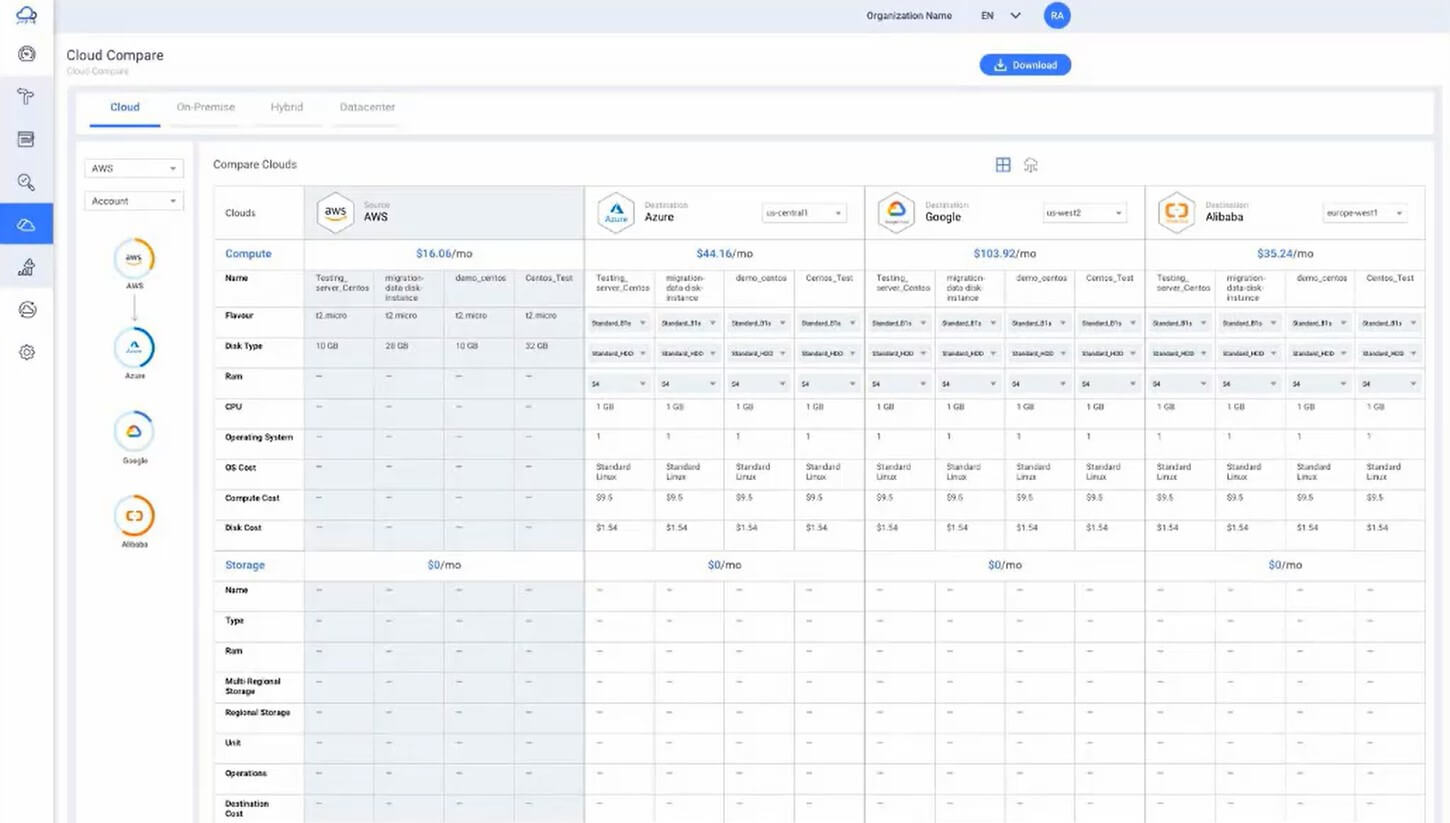Screen dimensions: 1450x823
Task: Click the Google $103.92/mo compute total
Action: (1005, 254)
